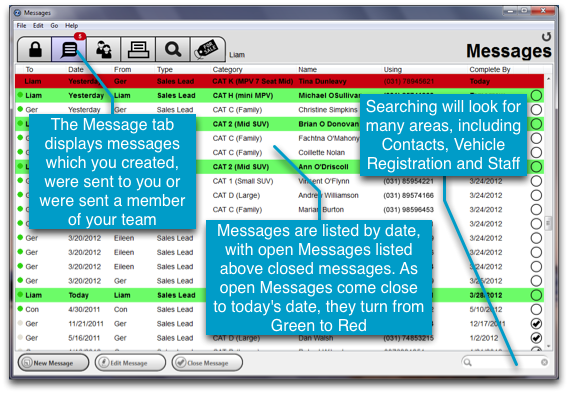Open the Go menu
Viewport: 568px width, 393px height.
(x=54, y=25)
